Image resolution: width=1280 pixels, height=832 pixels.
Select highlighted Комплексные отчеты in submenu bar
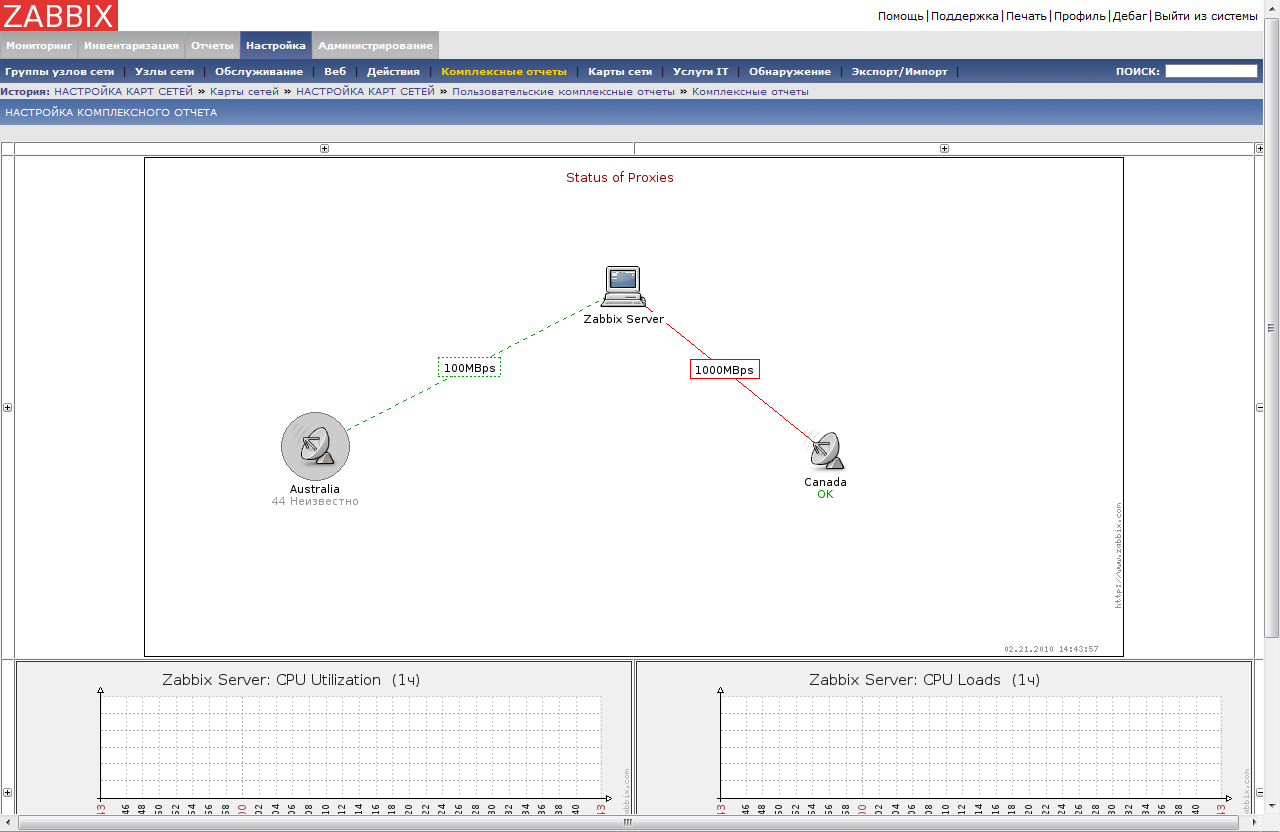point(504,72)
